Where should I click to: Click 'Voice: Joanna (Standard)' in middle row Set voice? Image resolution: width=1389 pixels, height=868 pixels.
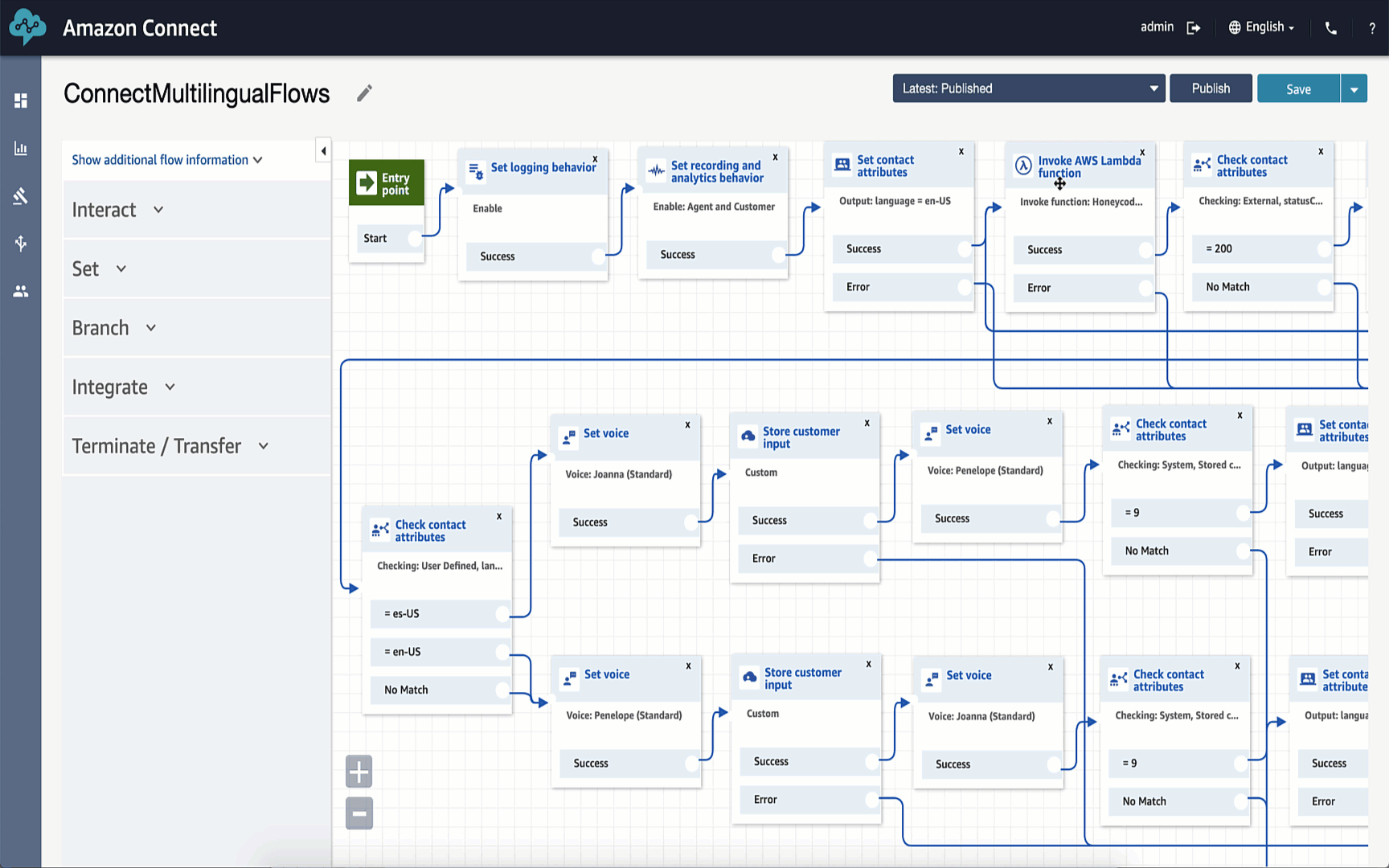tap(619, 474)
